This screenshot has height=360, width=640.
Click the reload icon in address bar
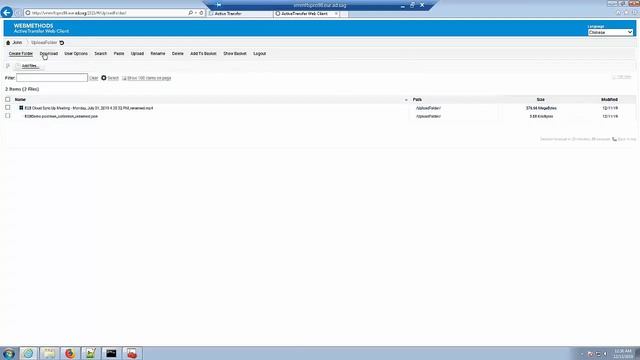coord(201,13)
